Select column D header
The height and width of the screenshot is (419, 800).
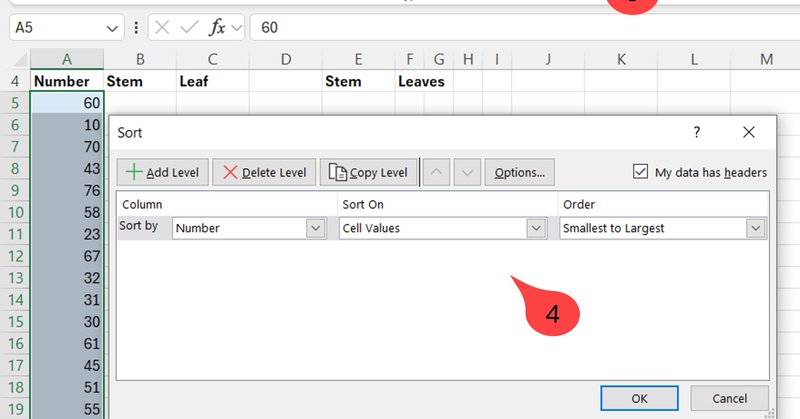(x=286, y=59)
